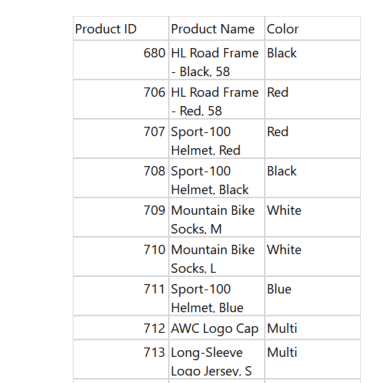The width and height of the screenshot is (385, 383).
Task: Select the HL Road Frame - Red, 58 cell
Action: (x=217, y=99)
